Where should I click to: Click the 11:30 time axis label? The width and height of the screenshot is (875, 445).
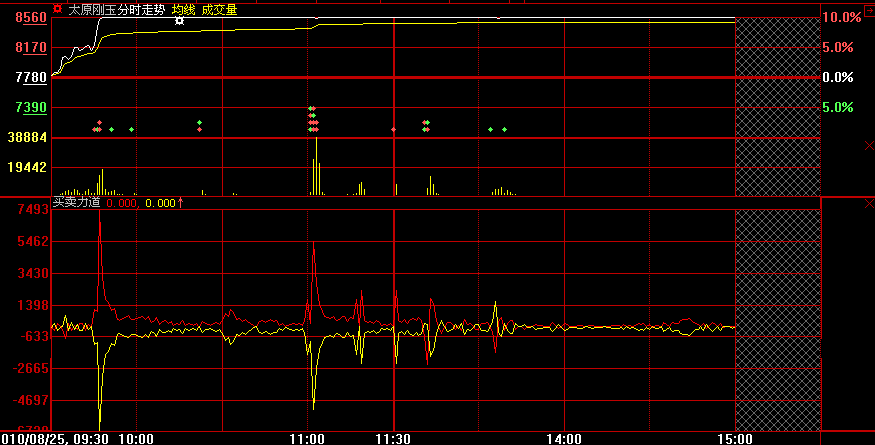(393, 439)
